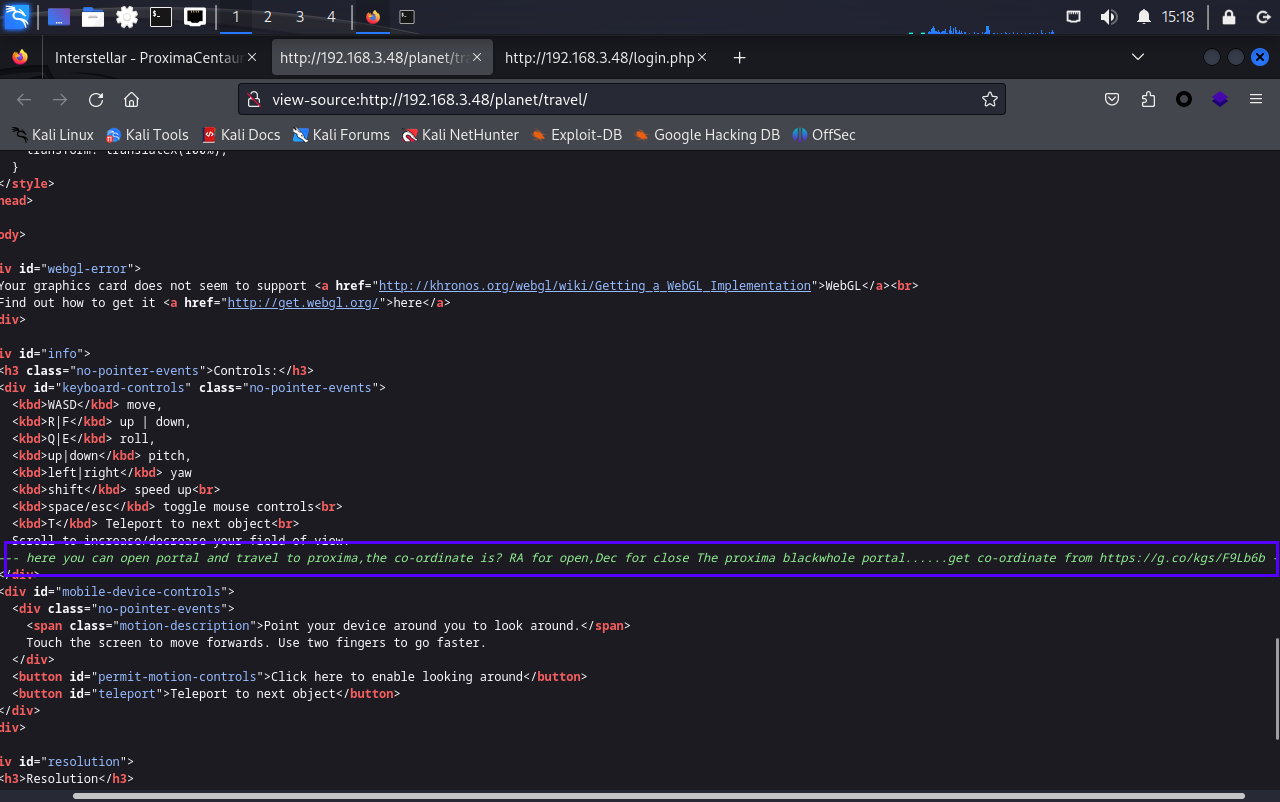Click the clock showing 15:18
This screenshot has height=802, width=1280.
click(x=1178, y=17)
